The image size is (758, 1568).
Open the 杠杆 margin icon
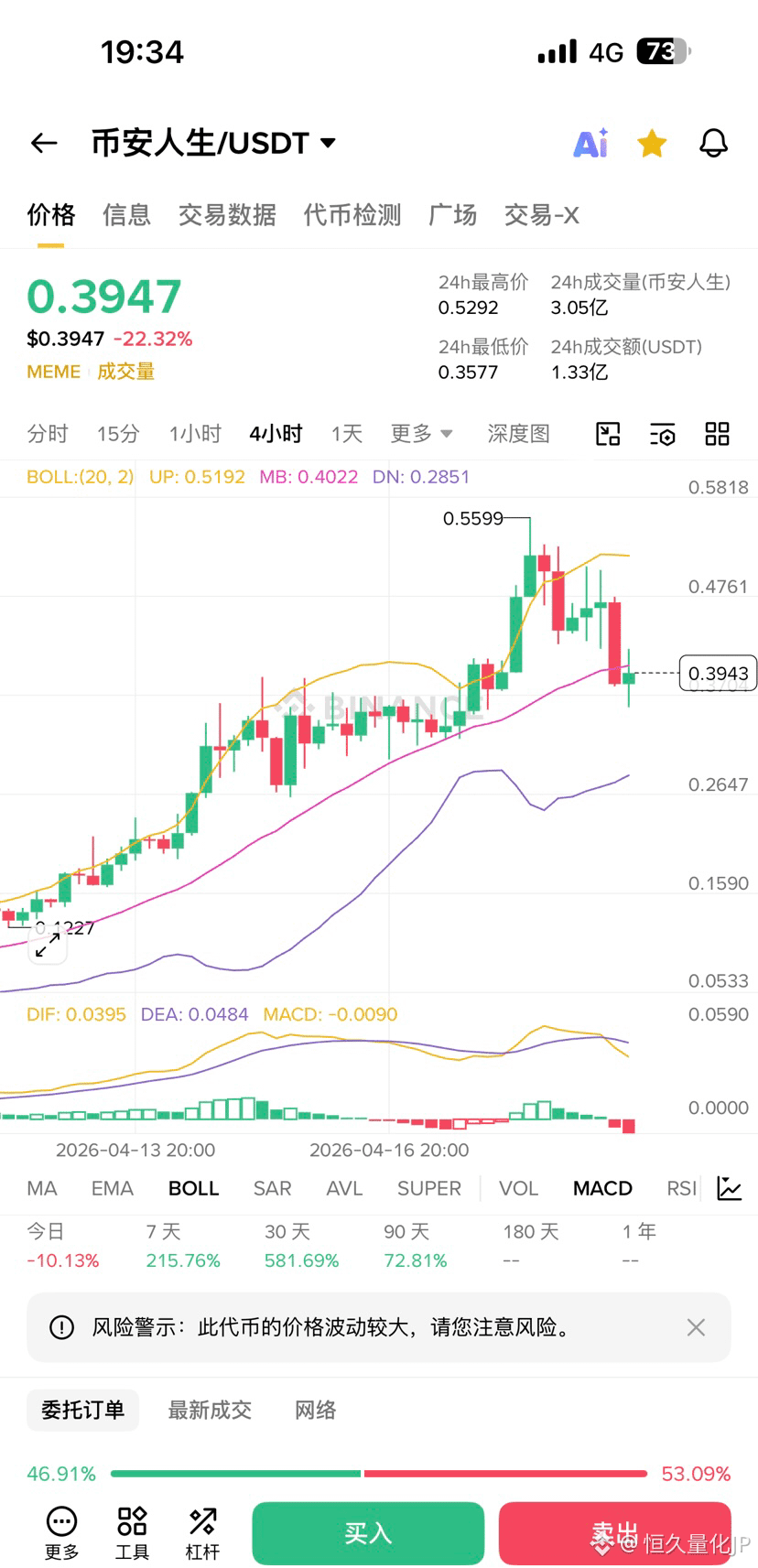[x=202, y=1533]
